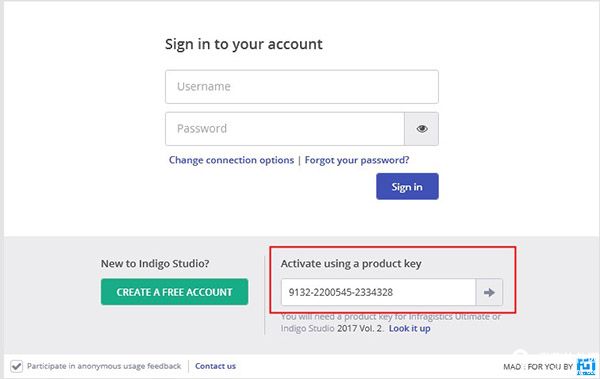Click the MAD : FOR YOU BY text
Viewport: 600px width, 379px height.
click(538, 367)
